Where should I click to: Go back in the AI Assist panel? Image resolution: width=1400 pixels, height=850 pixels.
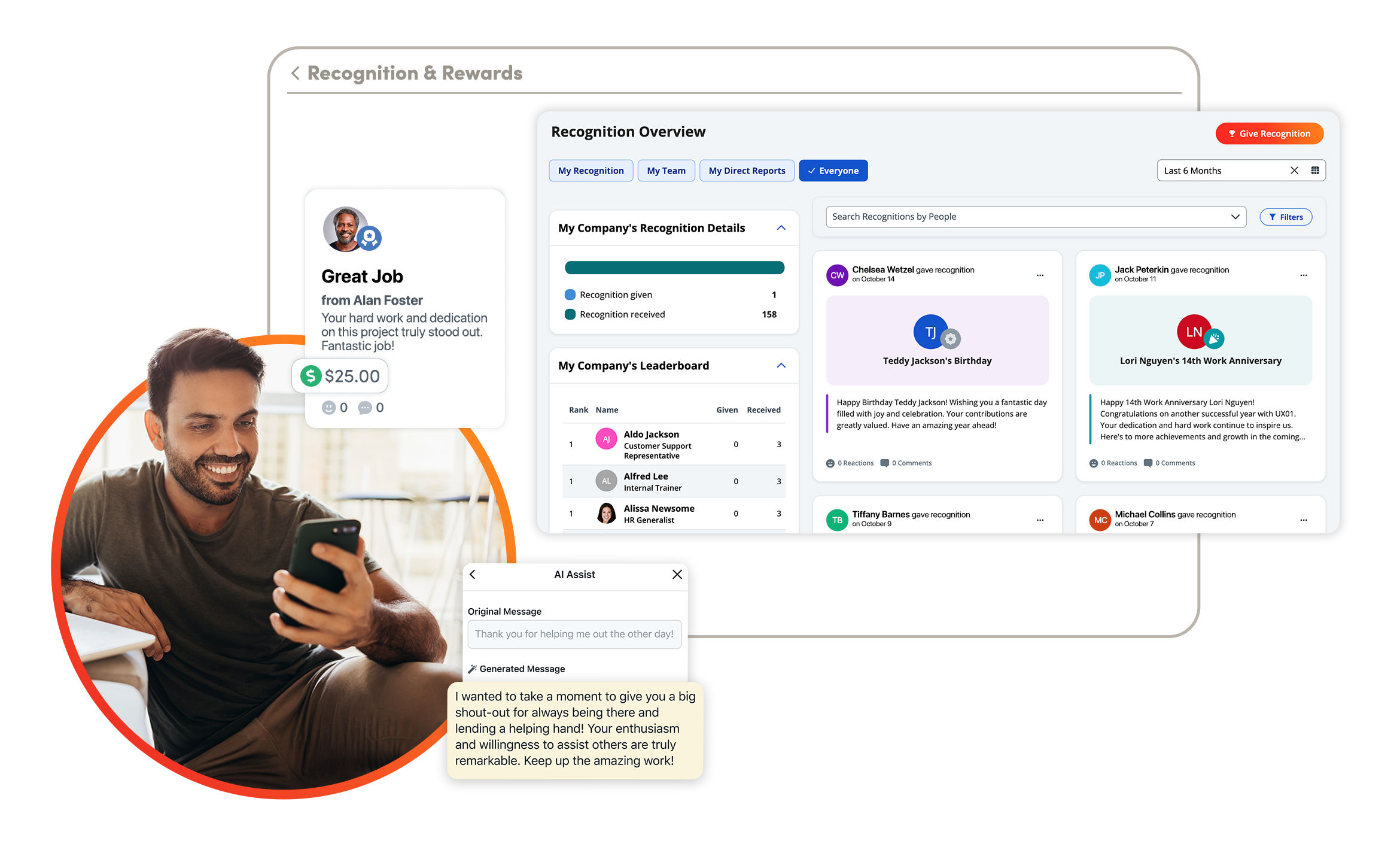[x=473, y=574]
